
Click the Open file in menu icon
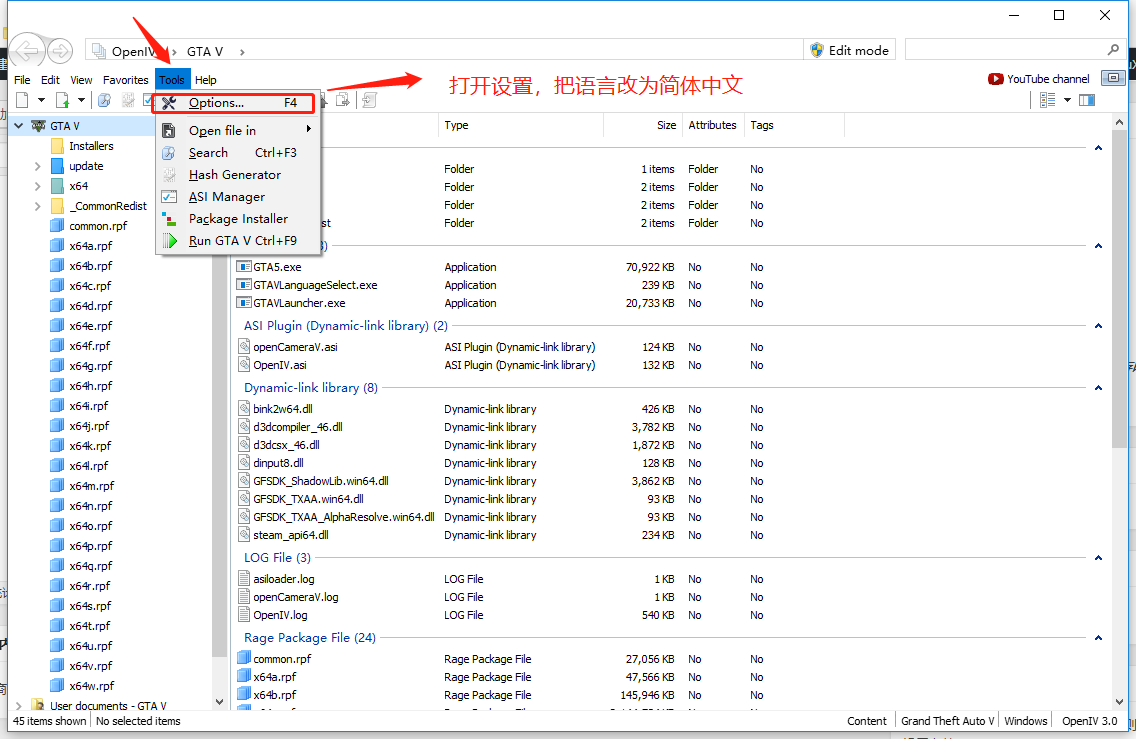click(x=169, y=130)
